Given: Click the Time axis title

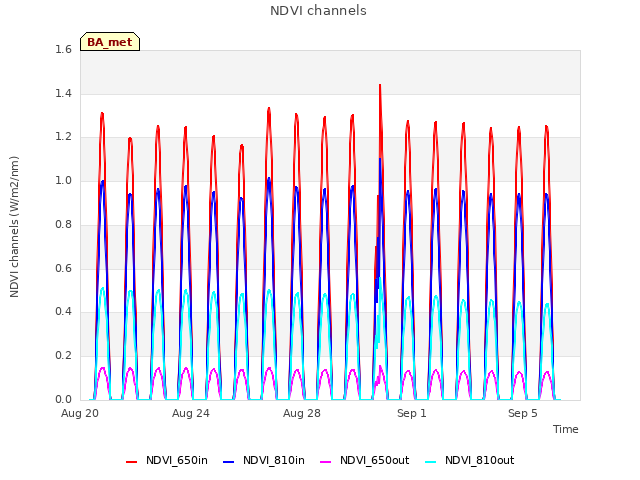Looking at the screenshot, I should tap(566, 429).
